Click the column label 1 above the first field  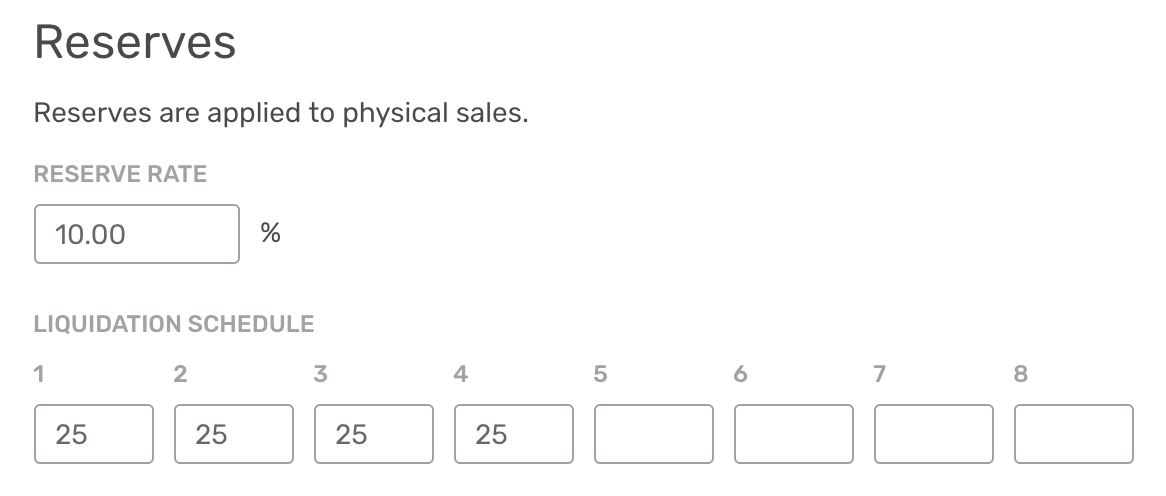39,374
